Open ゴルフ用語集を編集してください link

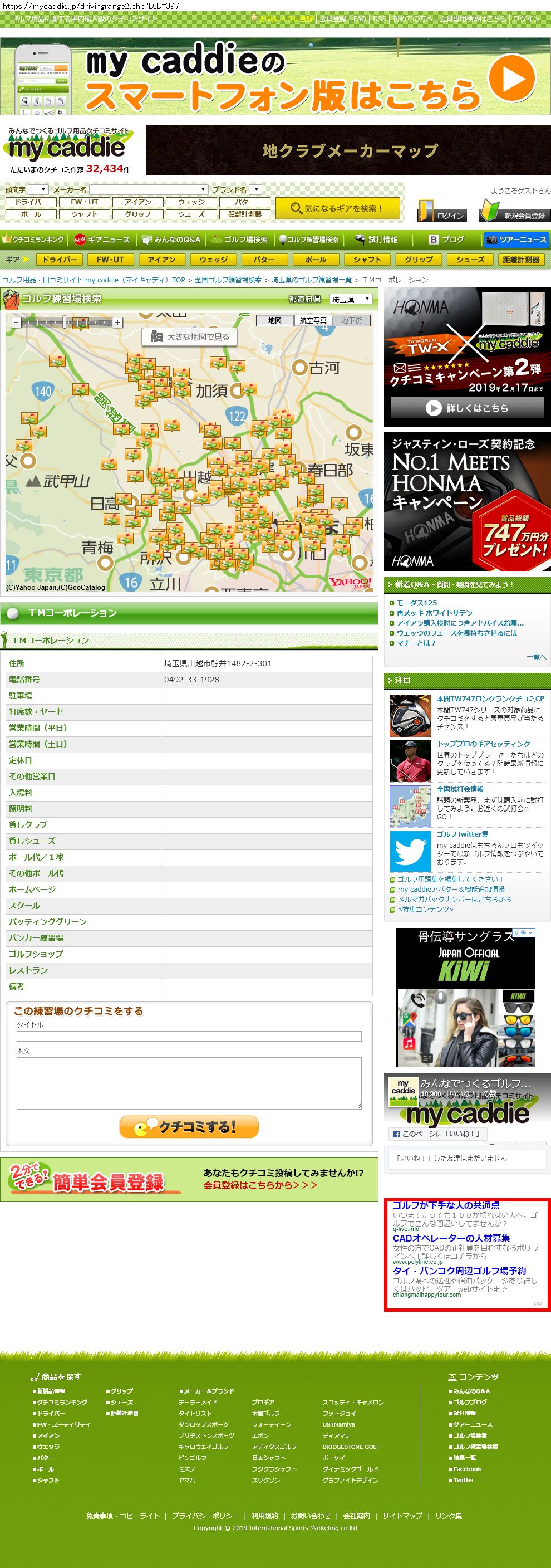tap(450, 879)
